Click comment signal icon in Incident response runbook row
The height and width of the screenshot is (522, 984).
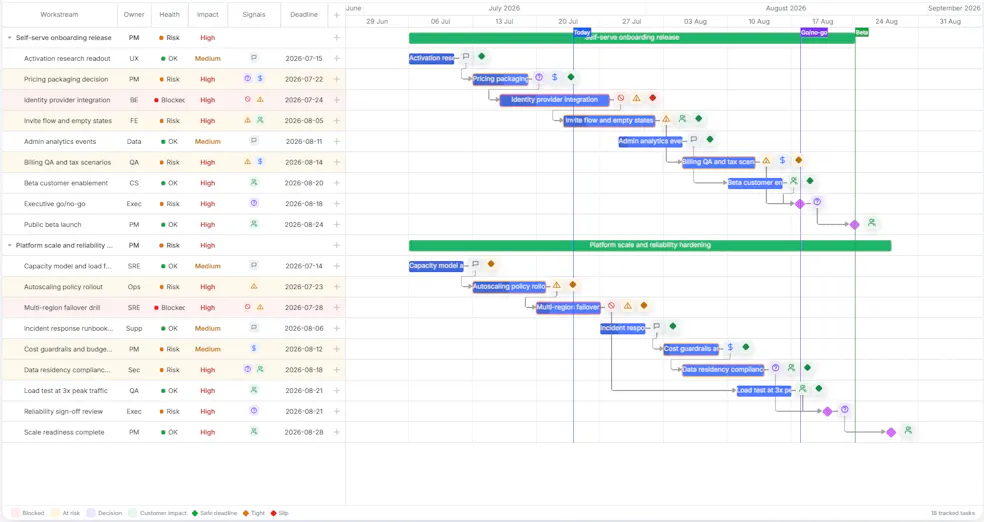(254, 328)
